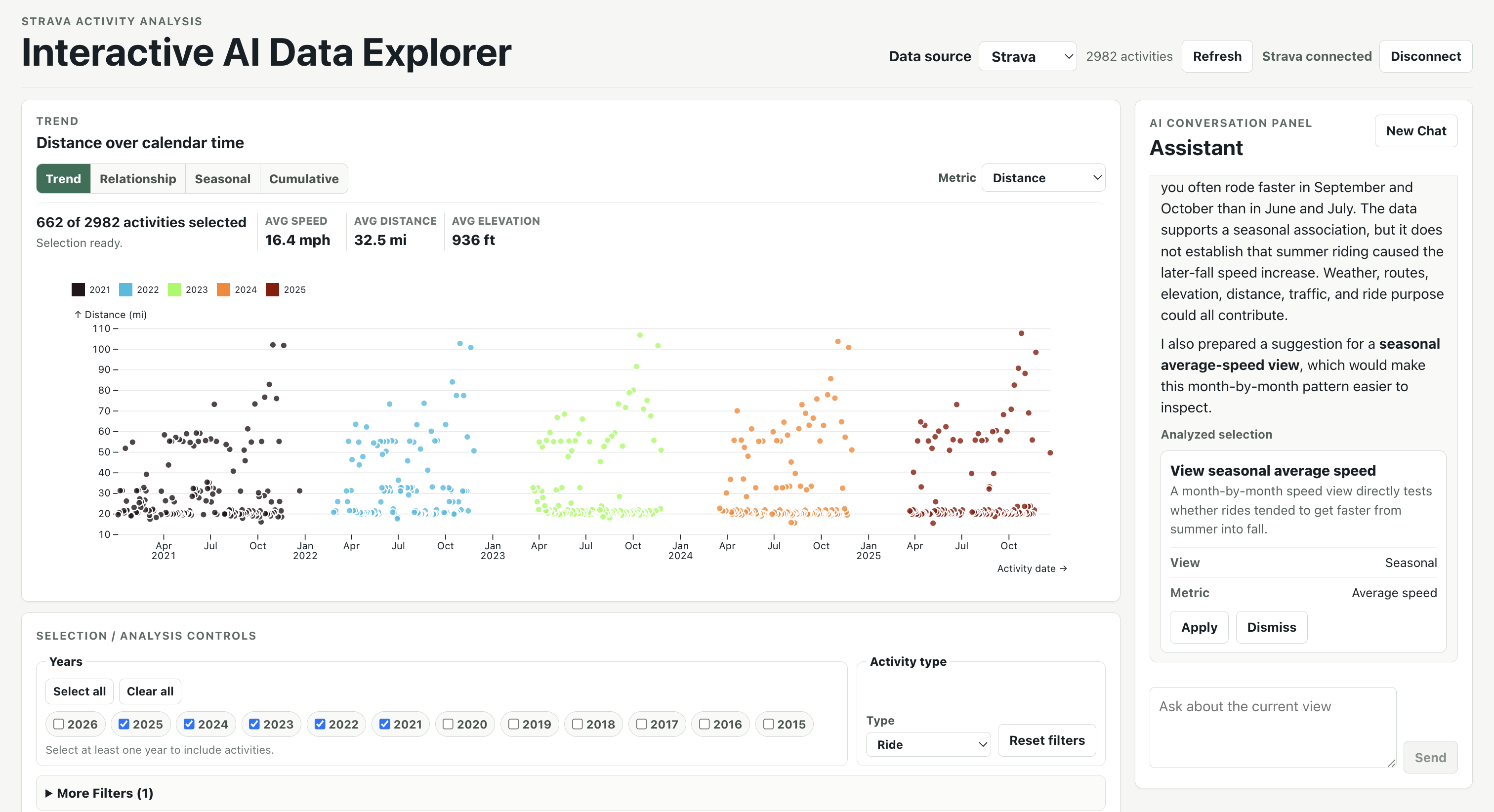
Task: Click the 2022 blue legend swatch
Action: [x=125, y=289]
